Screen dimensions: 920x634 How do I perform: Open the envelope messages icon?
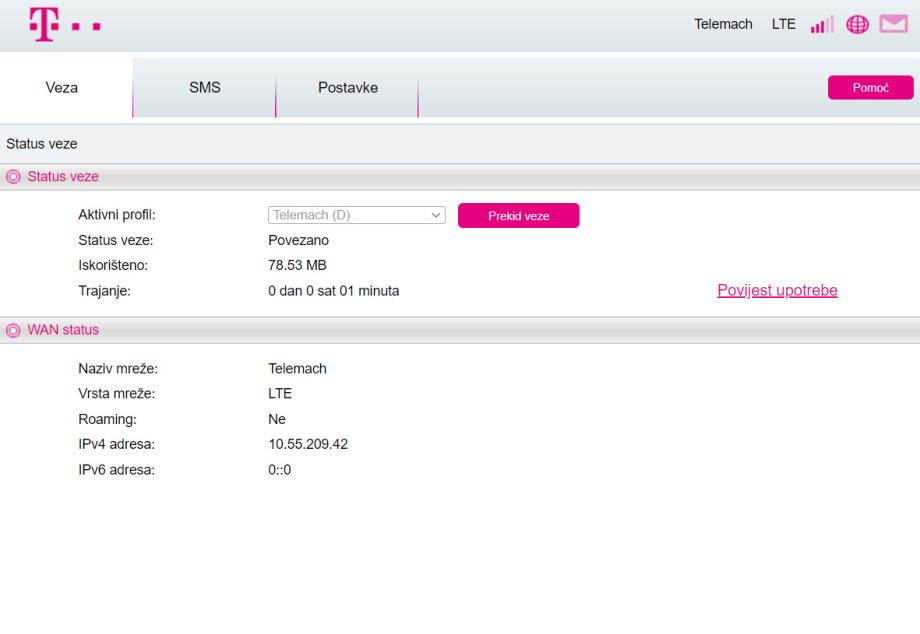[894, 24]
